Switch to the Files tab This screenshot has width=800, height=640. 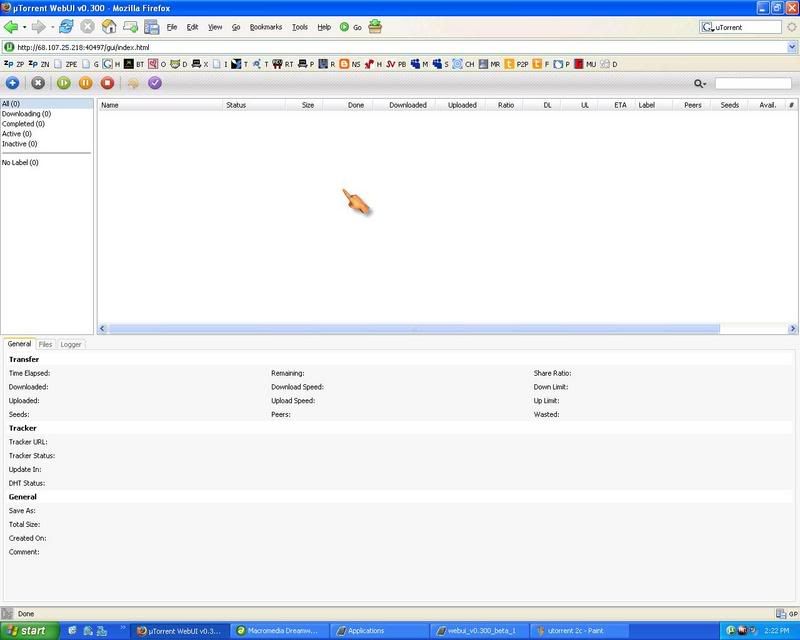click(45, 344)
